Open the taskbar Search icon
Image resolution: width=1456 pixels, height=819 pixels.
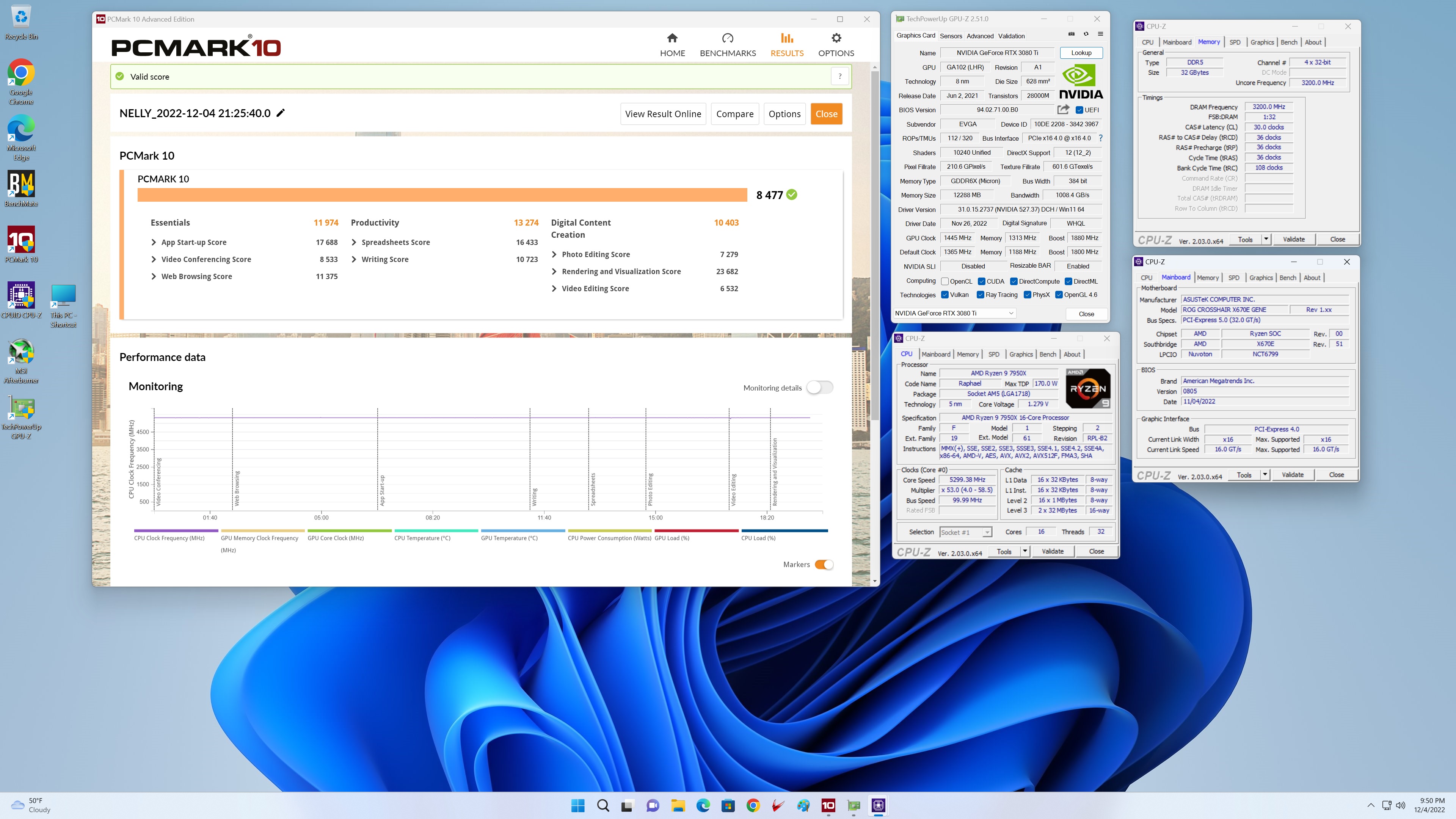pyautogui.click(x=603, y=805)
